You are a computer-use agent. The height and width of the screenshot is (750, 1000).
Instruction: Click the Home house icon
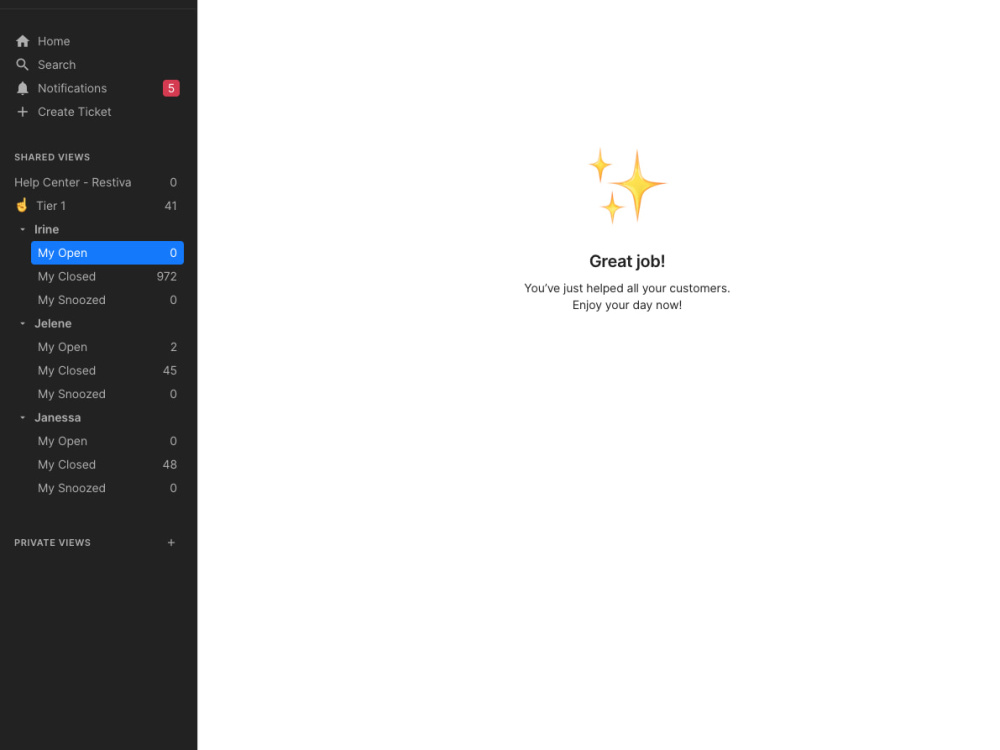pyautogui.click(x=22, y=41)
